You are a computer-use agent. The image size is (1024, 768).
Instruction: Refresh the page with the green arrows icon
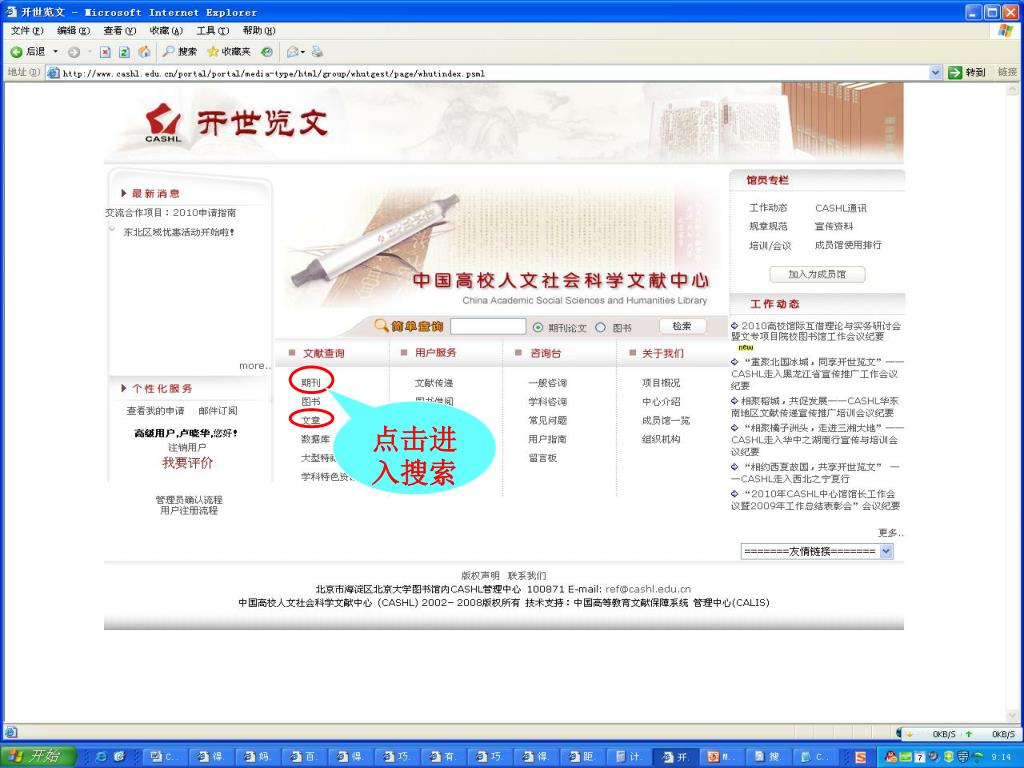[x=124, y=52]
